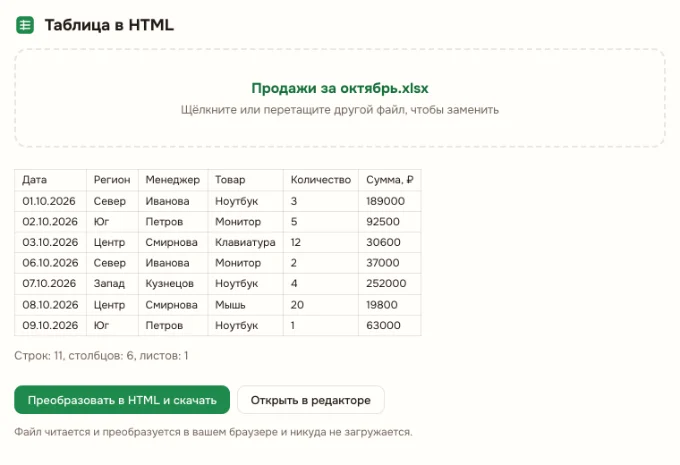Click date cell 03.10.2026

pyautogui.click(x=50, y=242)
